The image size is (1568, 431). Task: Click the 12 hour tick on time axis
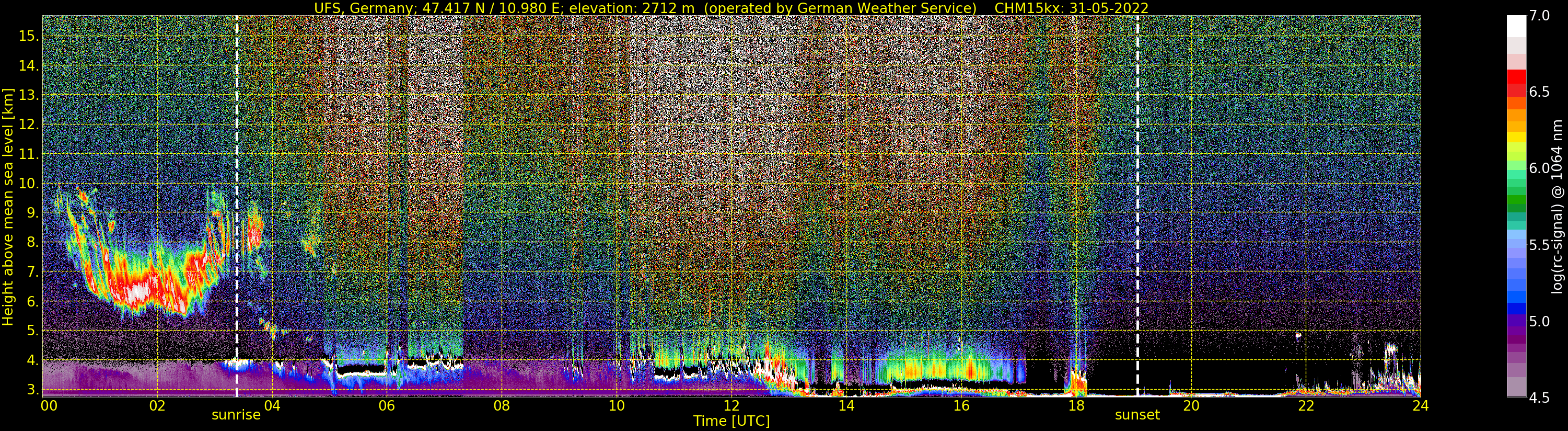(731, 405)
